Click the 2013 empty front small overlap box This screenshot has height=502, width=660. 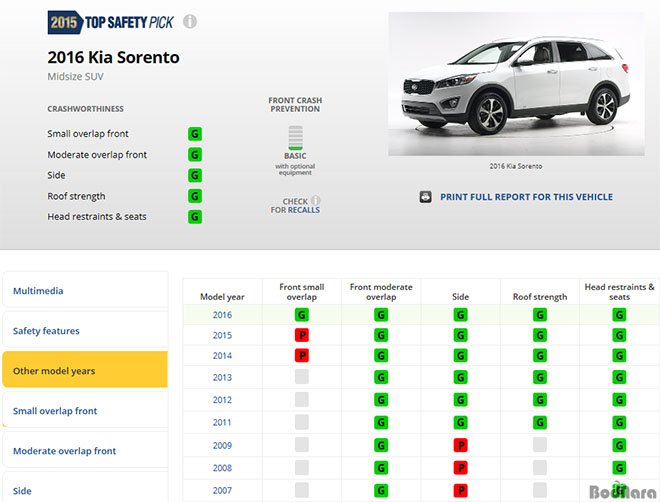(x=302, y=377)
